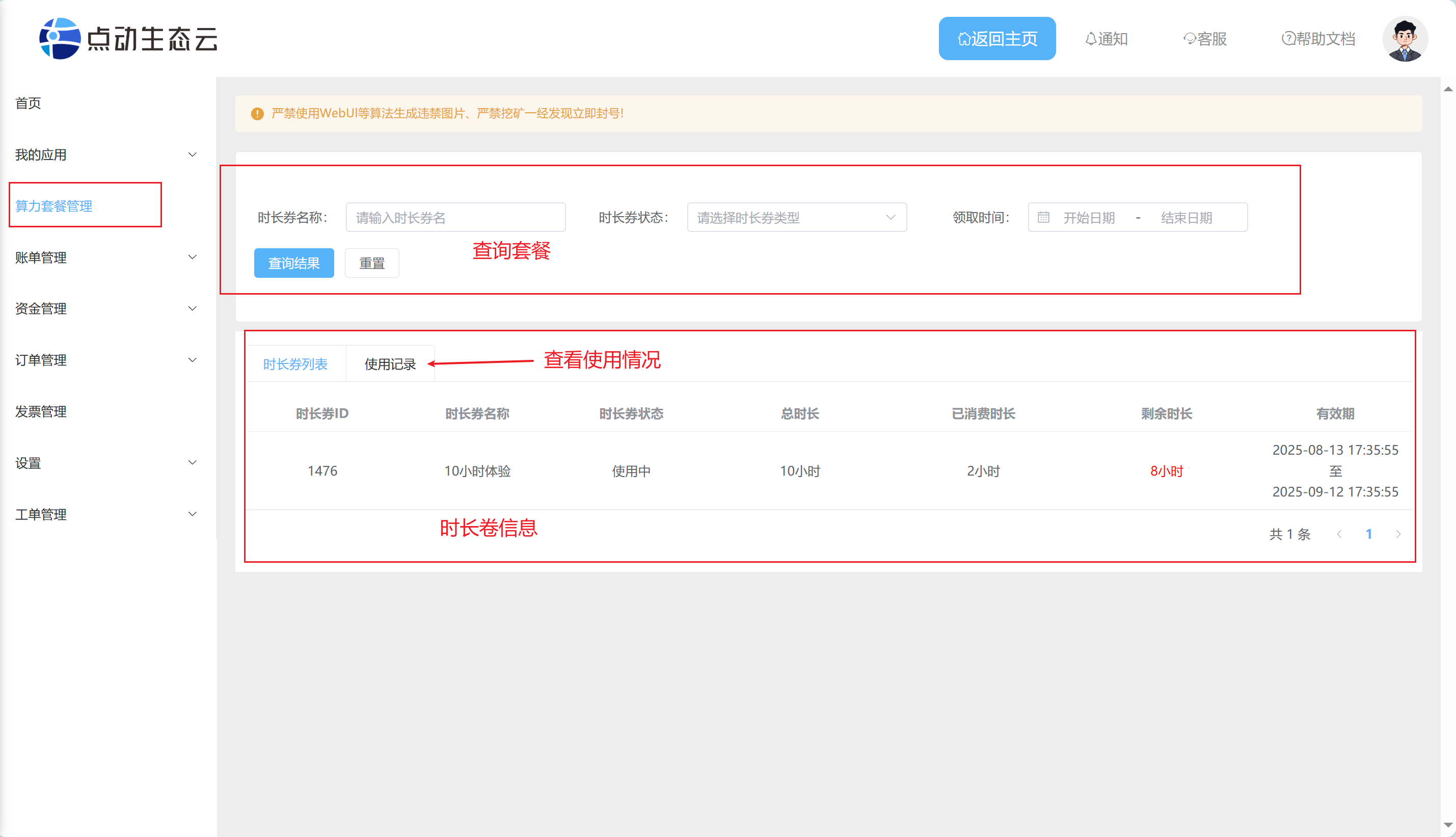Open 时长券状态 dropdown

click(x=797, y=217)
